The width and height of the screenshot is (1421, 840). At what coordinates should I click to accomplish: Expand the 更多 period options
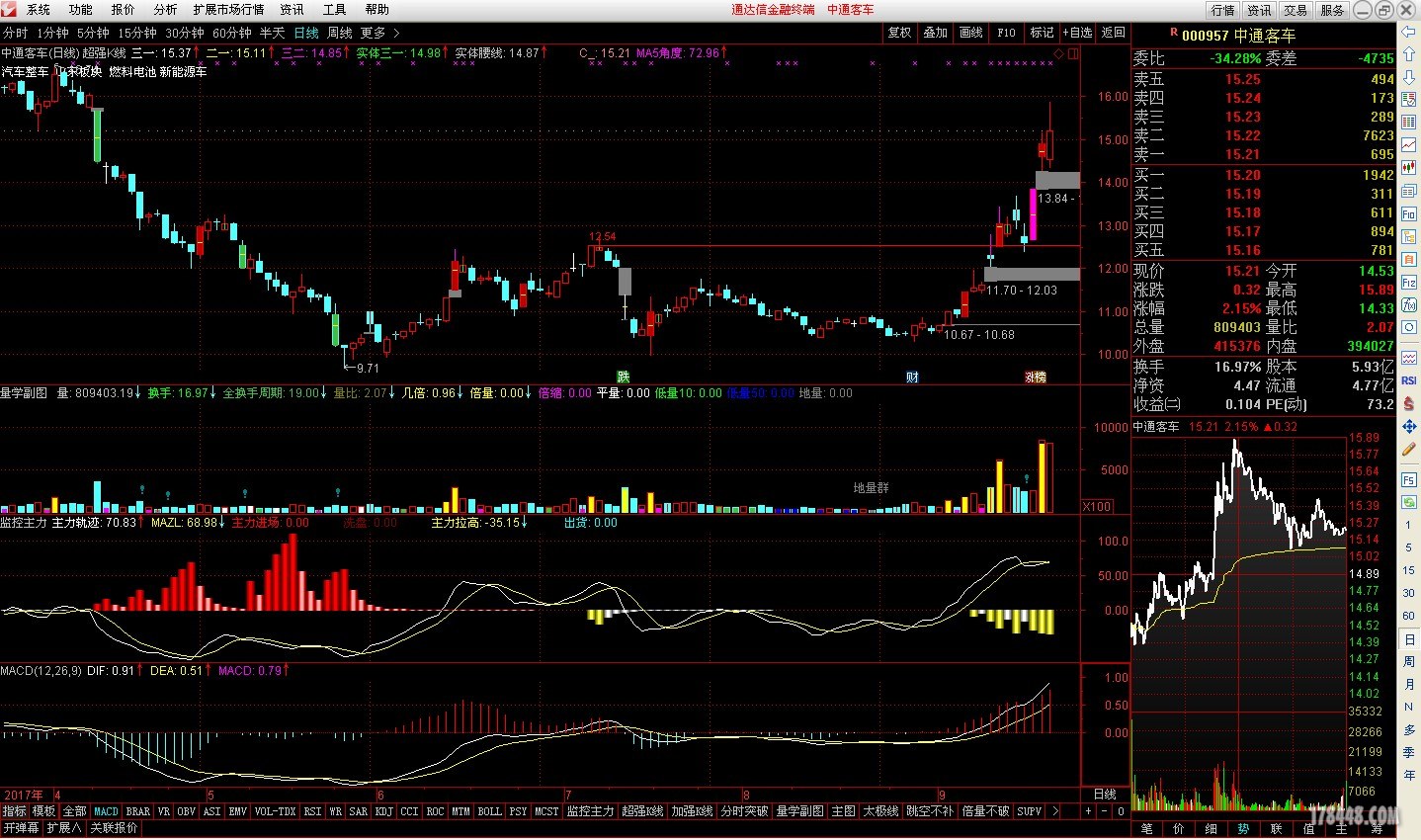379,33
